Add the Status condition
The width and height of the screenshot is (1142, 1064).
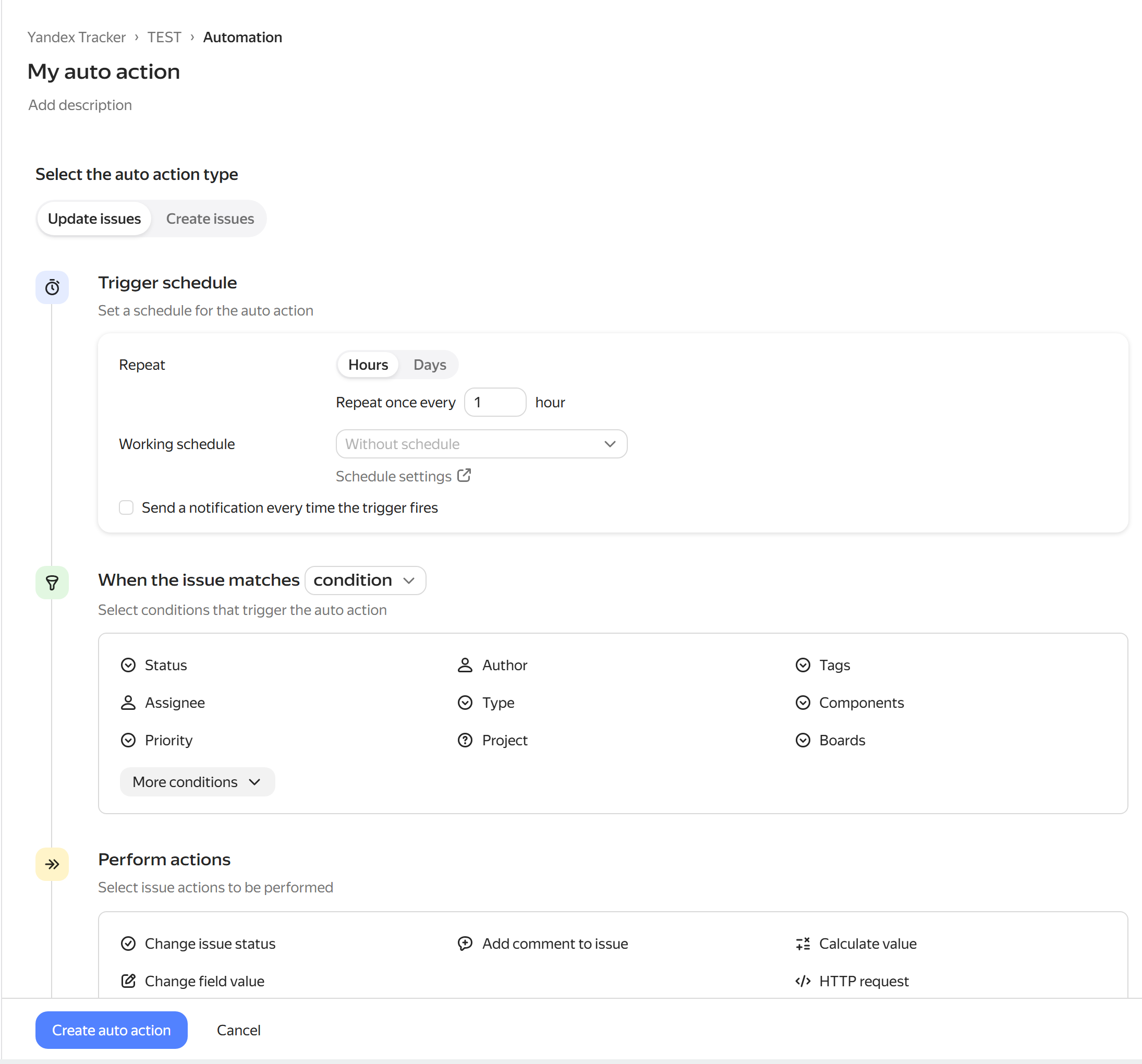(x=154, y=666)
